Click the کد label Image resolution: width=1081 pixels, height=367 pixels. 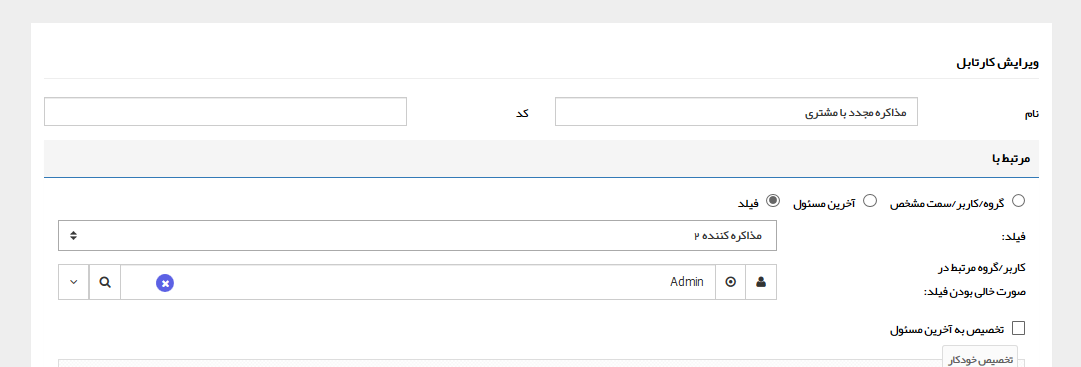click(523, 112)
